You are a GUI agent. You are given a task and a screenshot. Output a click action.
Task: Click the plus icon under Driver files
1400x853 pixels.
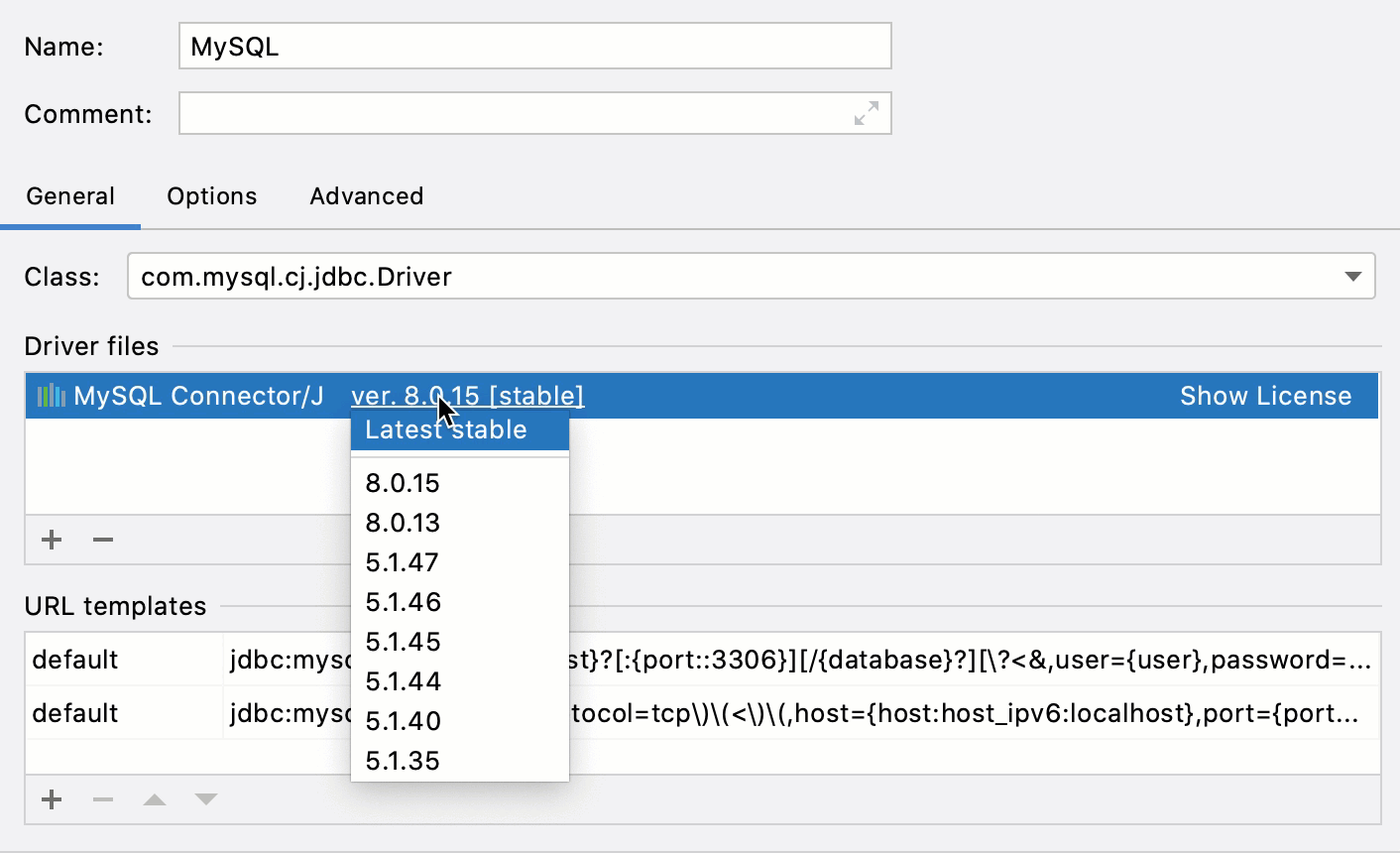[51, 539]
